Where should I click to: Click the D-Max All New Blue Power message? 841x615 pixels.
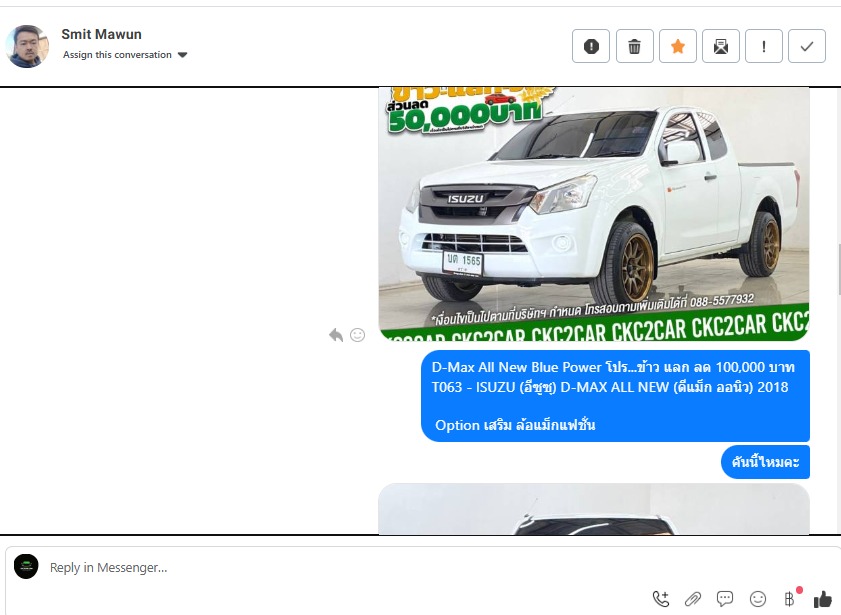tap(615, 396)
